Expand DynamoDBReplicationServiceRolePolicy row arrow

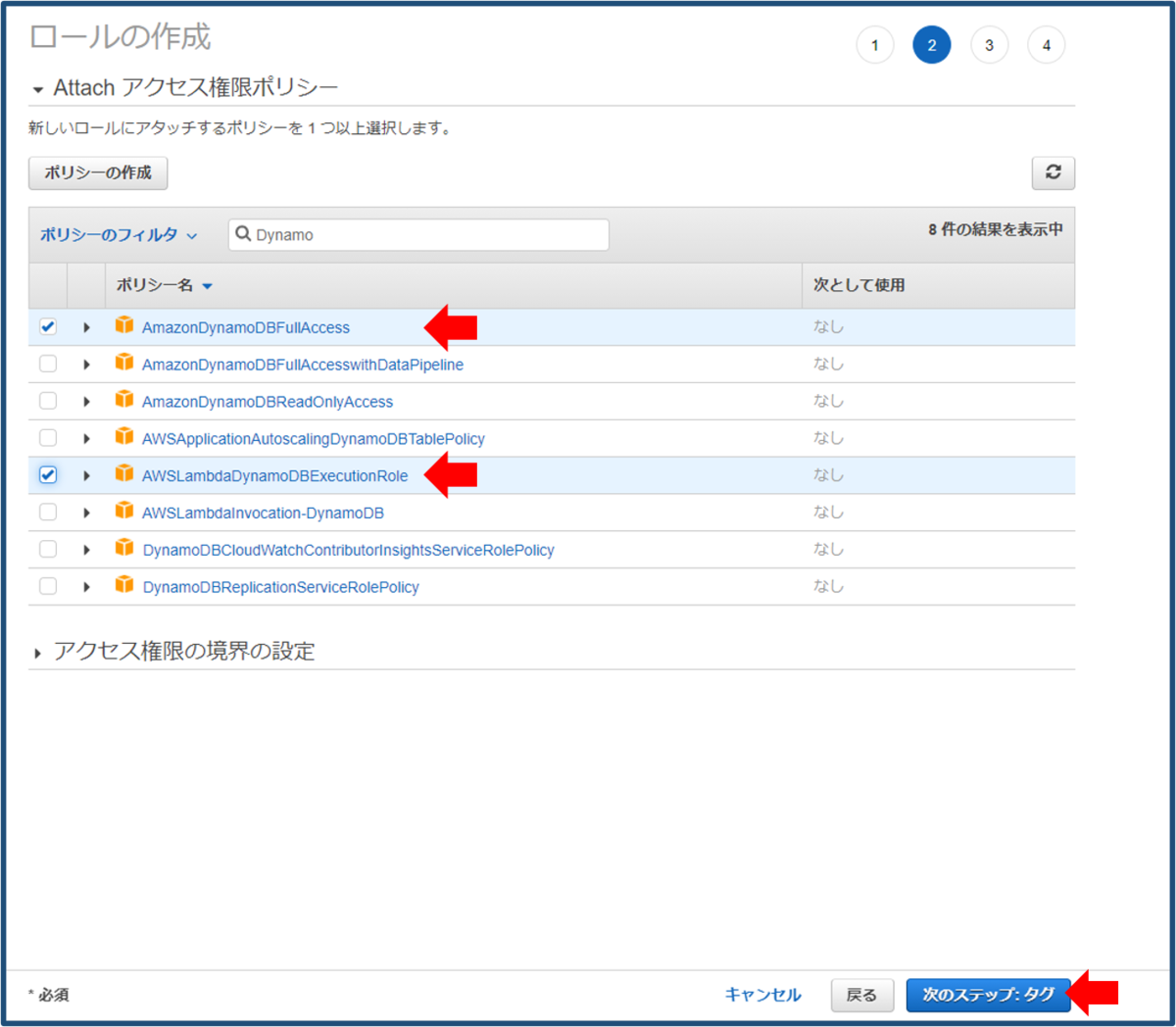86,587
